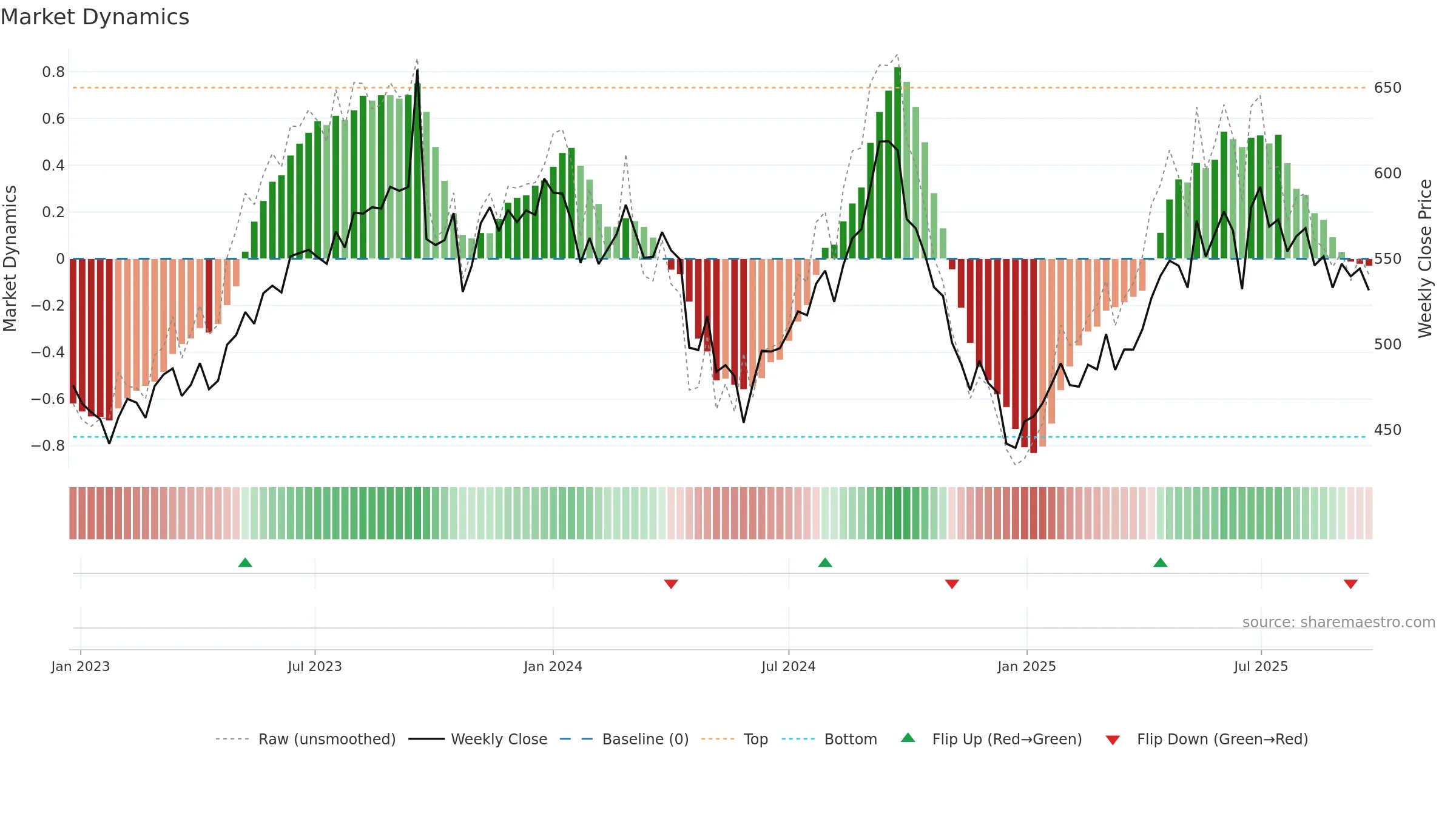Select the red flip-down marker in early 2024
1456x819 pixels.
click(671, 584)
